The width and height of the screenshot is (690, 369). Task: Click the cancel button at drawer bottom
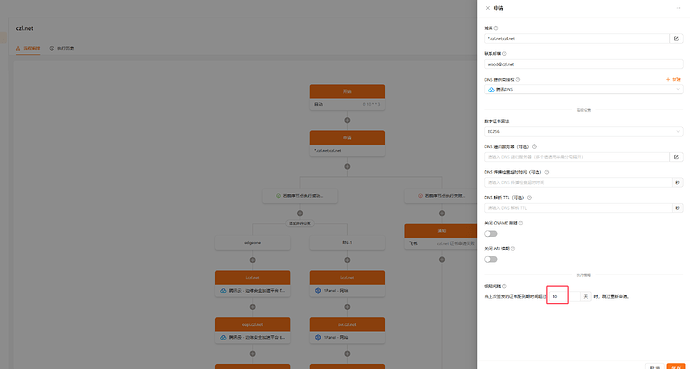click(655, 367)
